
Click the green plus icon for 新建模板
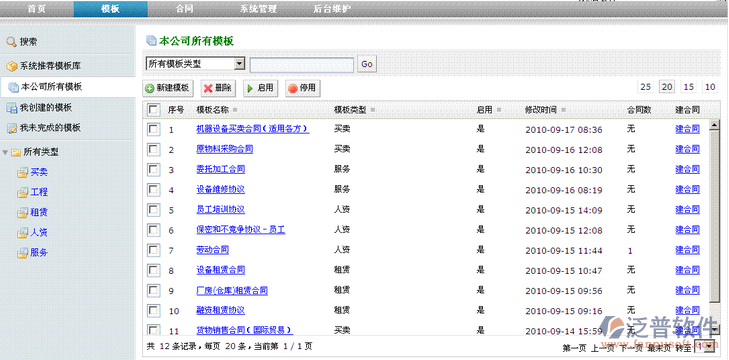point(150,88)
